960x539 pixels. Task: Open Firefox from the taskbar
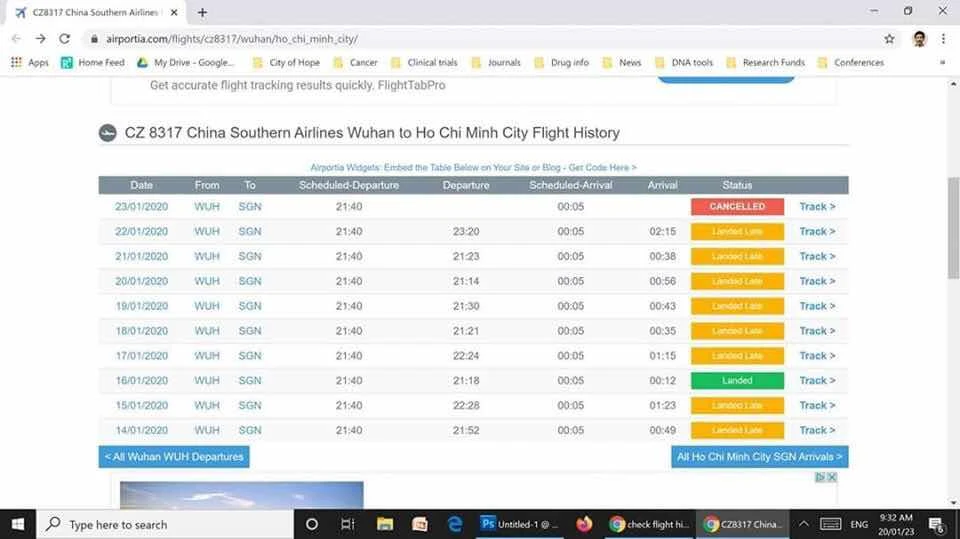point(584,524)
